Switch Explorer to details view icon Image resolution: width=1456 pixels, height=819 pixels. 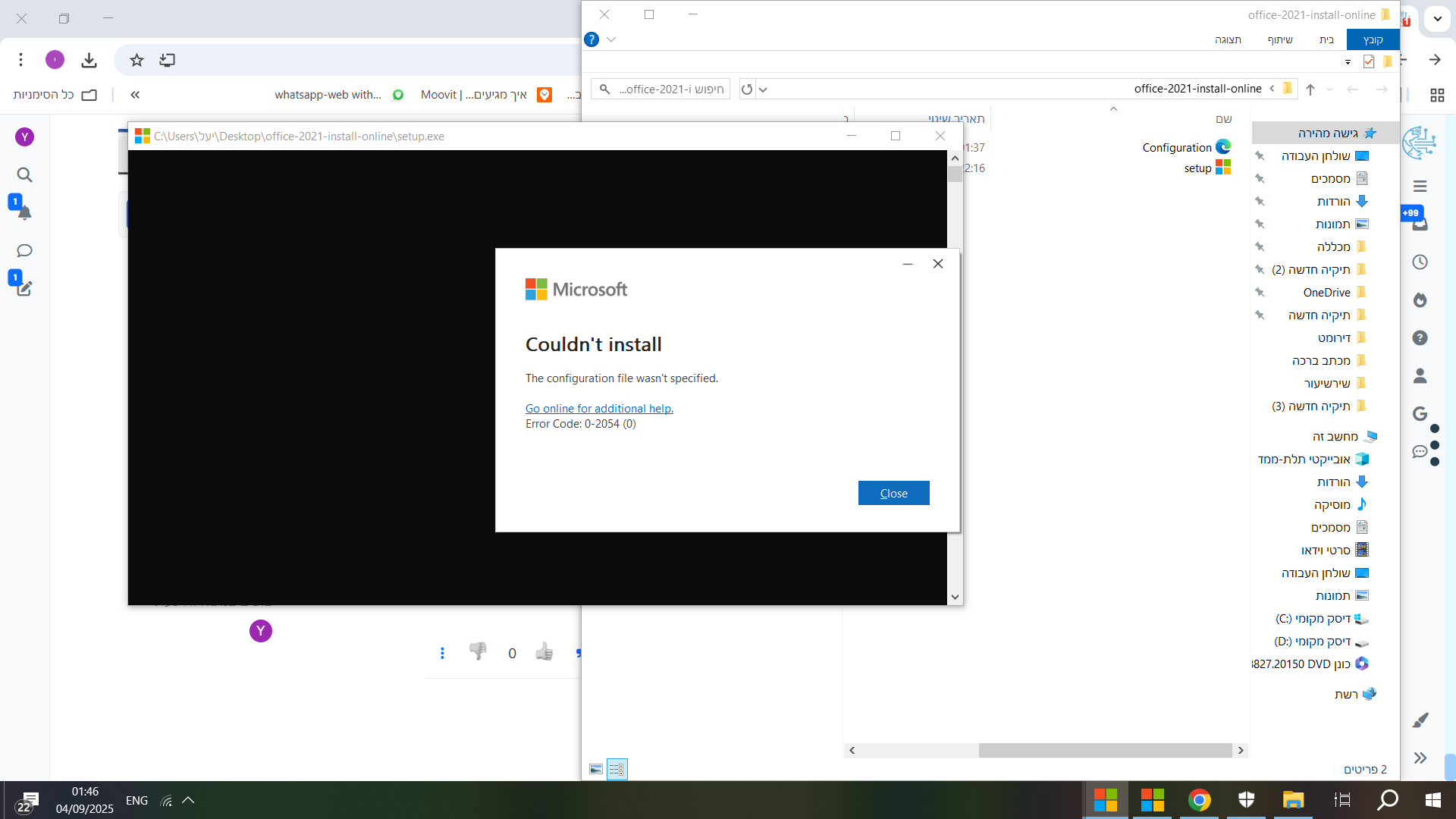(x=617, y=769)
